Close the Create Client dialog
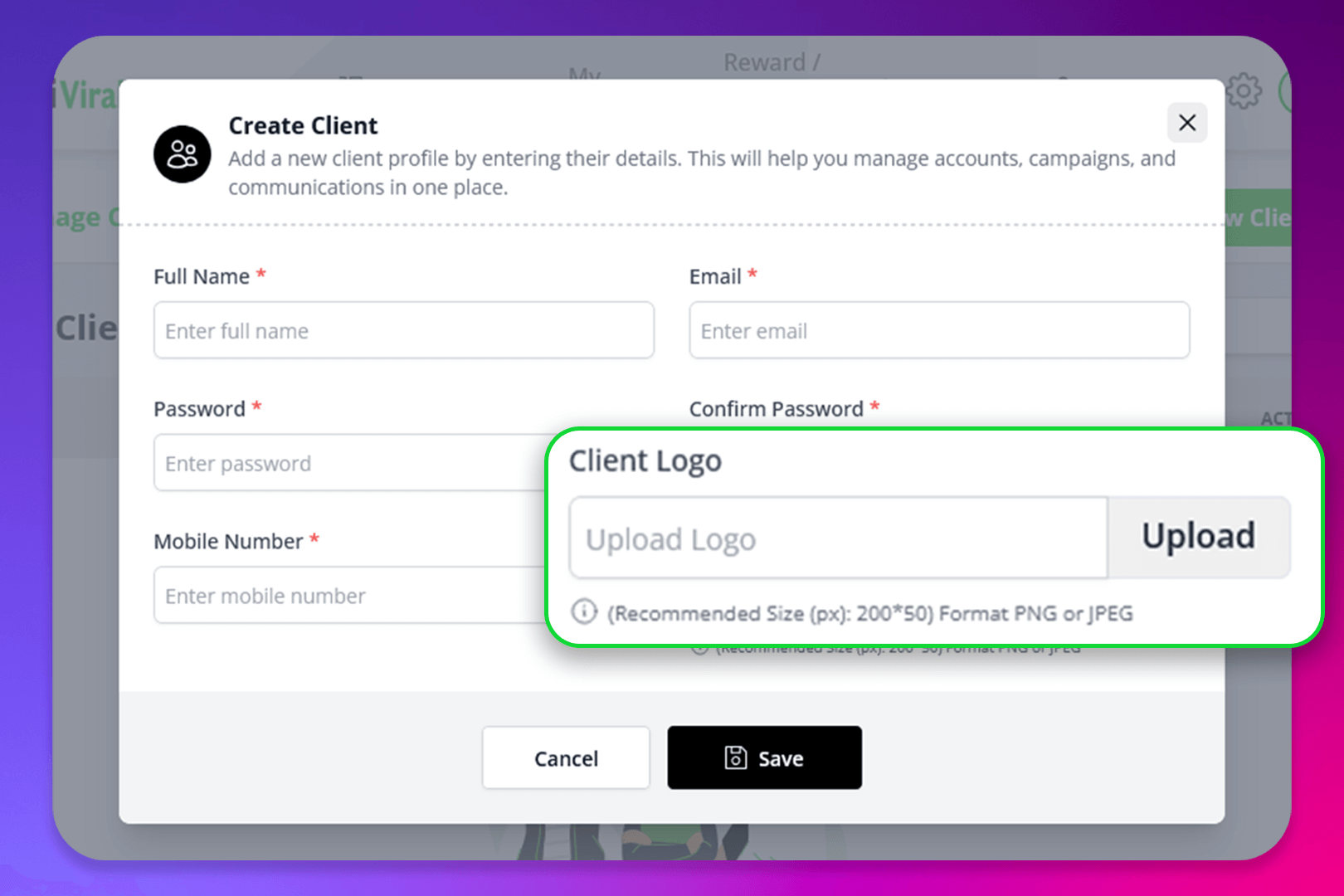Viewport: 1344px width, 896px height. 1187,123
